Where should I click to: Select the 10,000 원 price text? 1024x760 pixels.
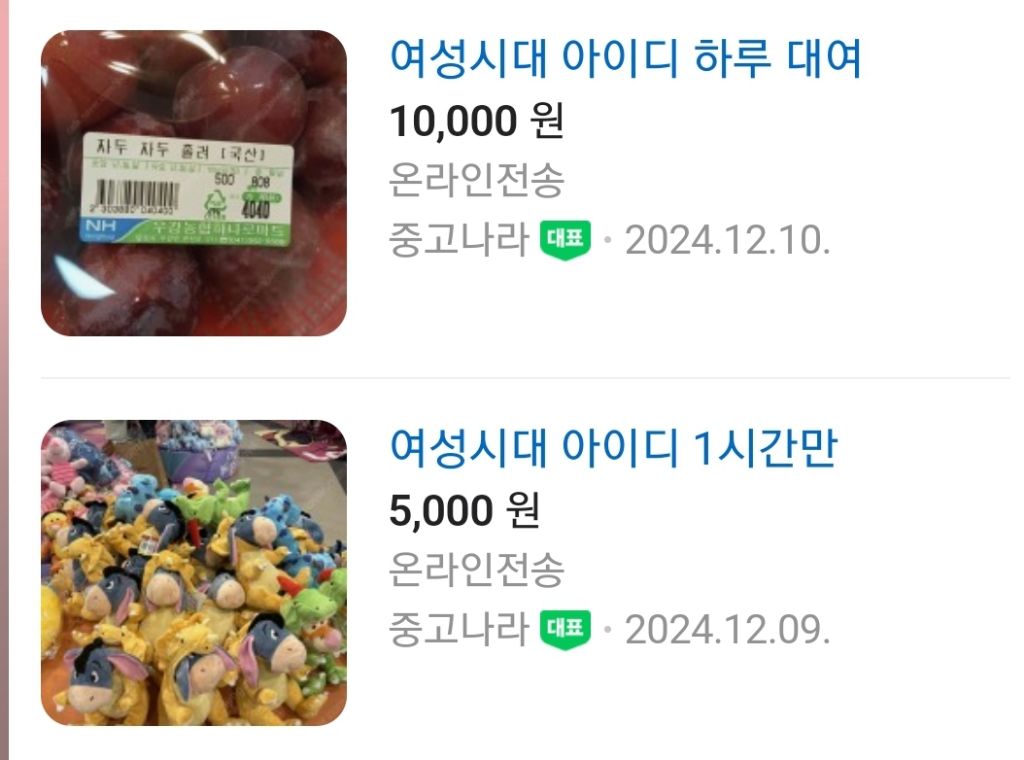pyautogui.click(x=476, y=121)
